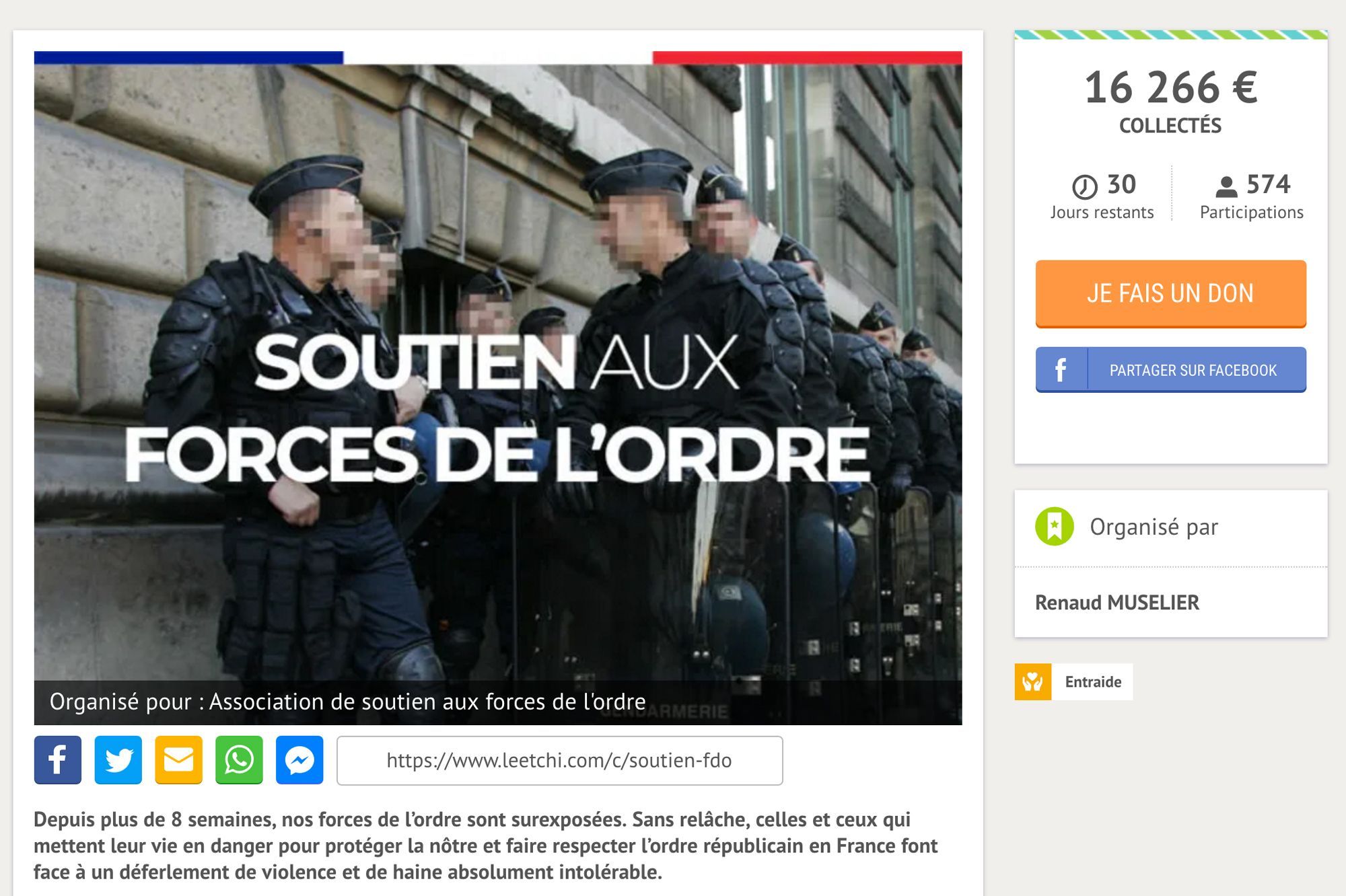Screen dimensions: 1346x896
Task: Share the campaign through the WhatsApp icon
Action: [239, 760]
